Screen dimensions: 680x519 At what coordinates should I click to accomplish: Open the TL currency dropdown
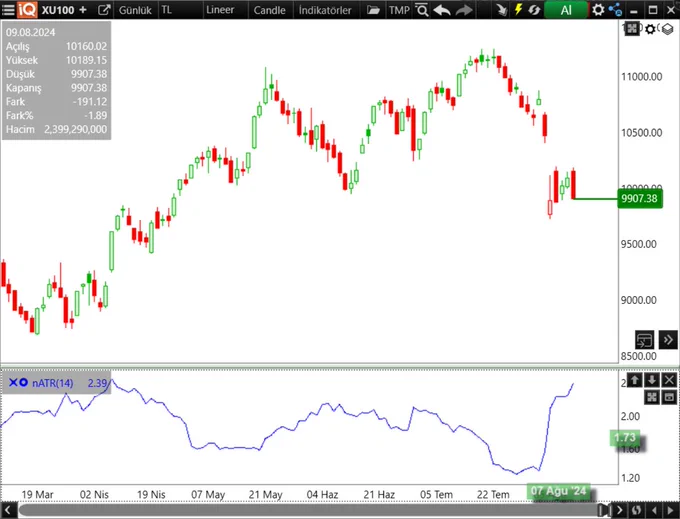[167, 10]
